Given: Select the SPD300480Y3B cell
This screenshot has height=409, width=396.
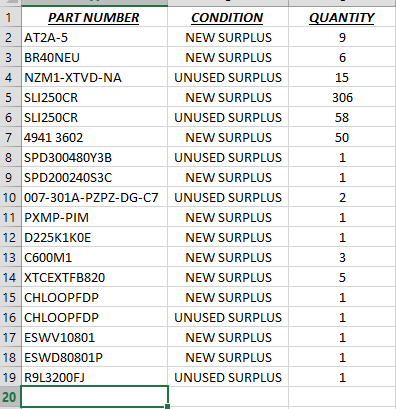Looking at the screenshot, I should click(94, 157).
